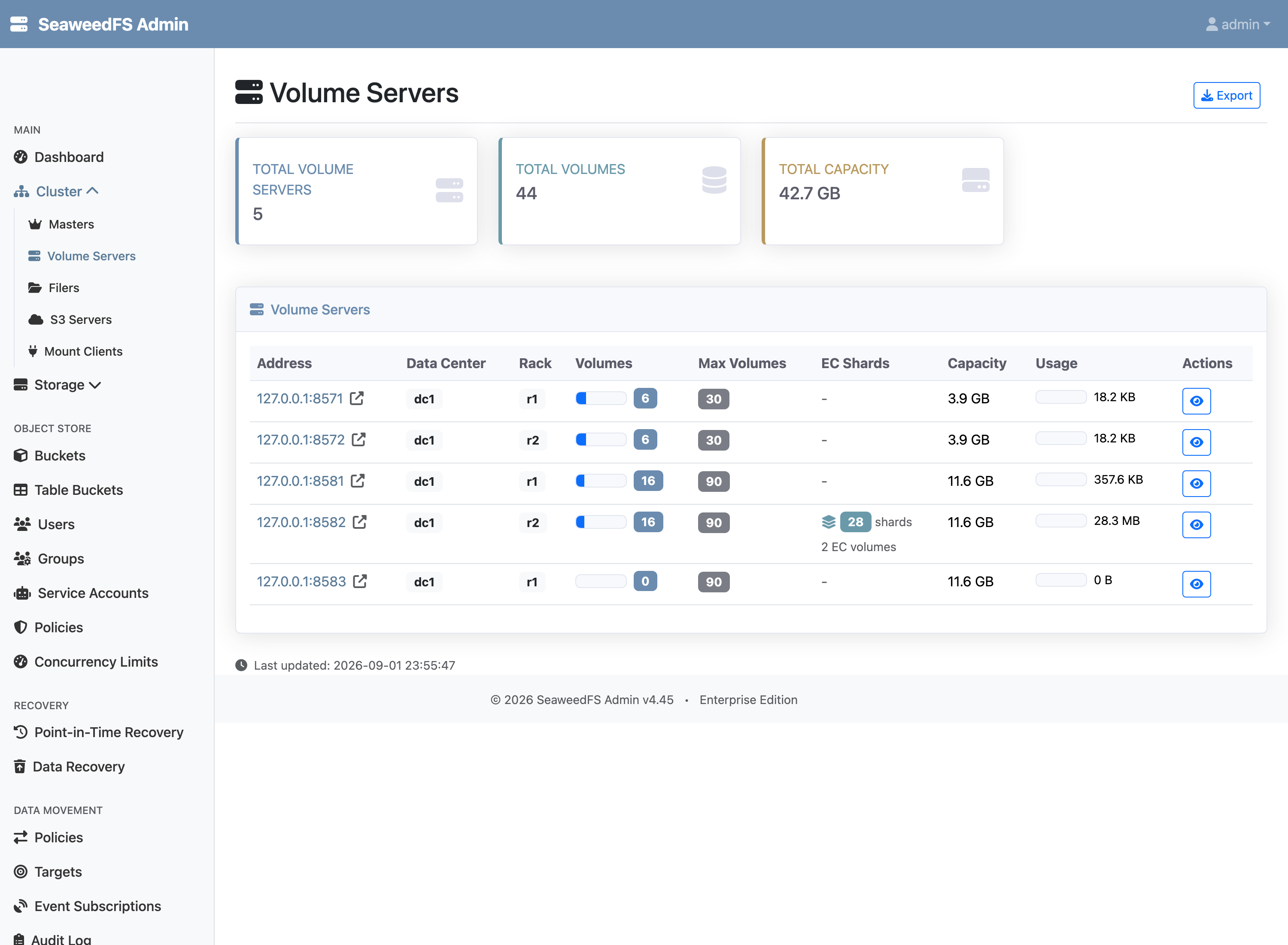Click the r2 rack badge for 127.0.0.1:8572
The height and width of the screenshot is (945, 1288).
click(x=532, y=440)
